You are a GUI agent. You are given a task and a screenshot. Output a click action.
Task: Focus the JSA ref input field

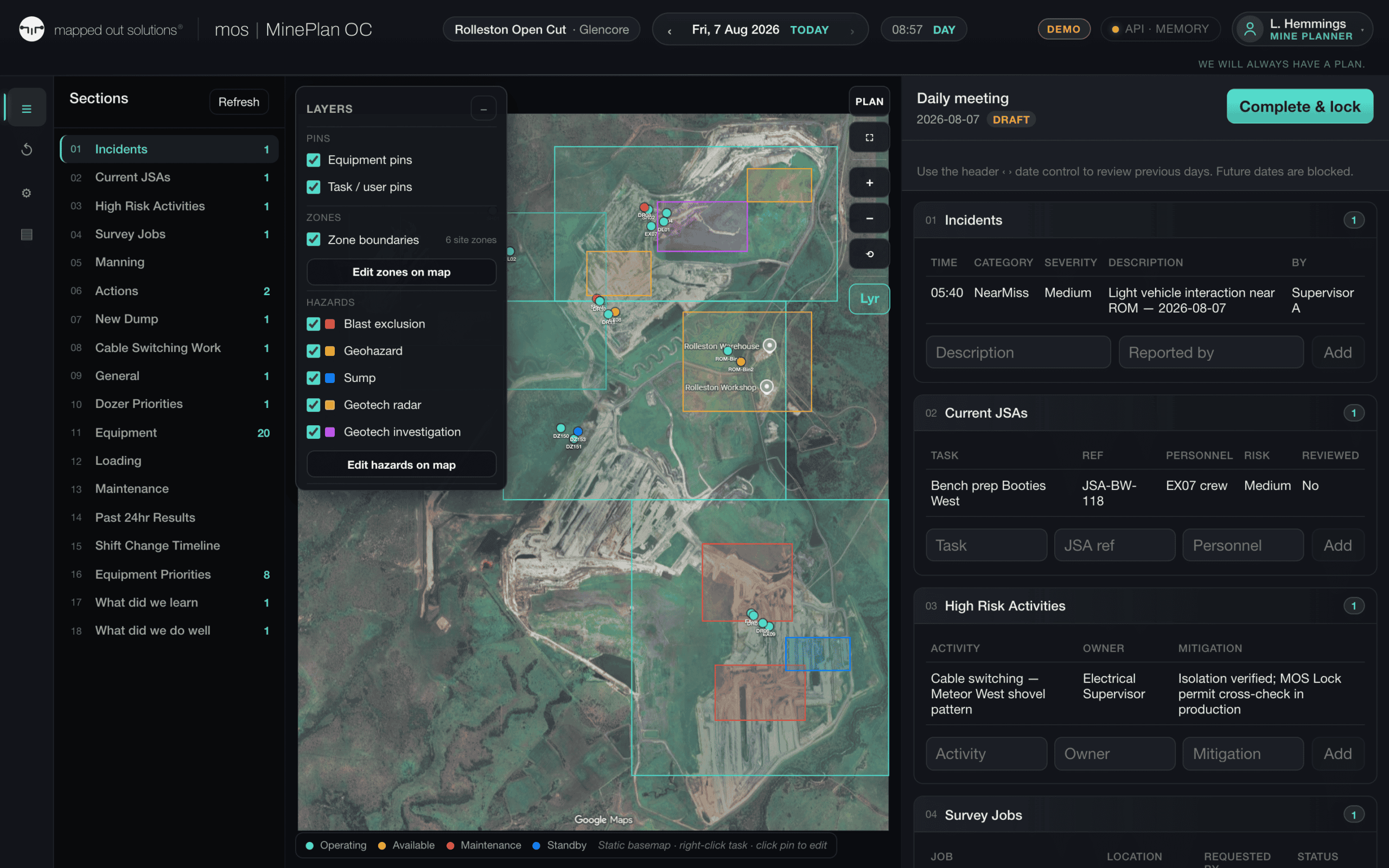[1114, 545]
